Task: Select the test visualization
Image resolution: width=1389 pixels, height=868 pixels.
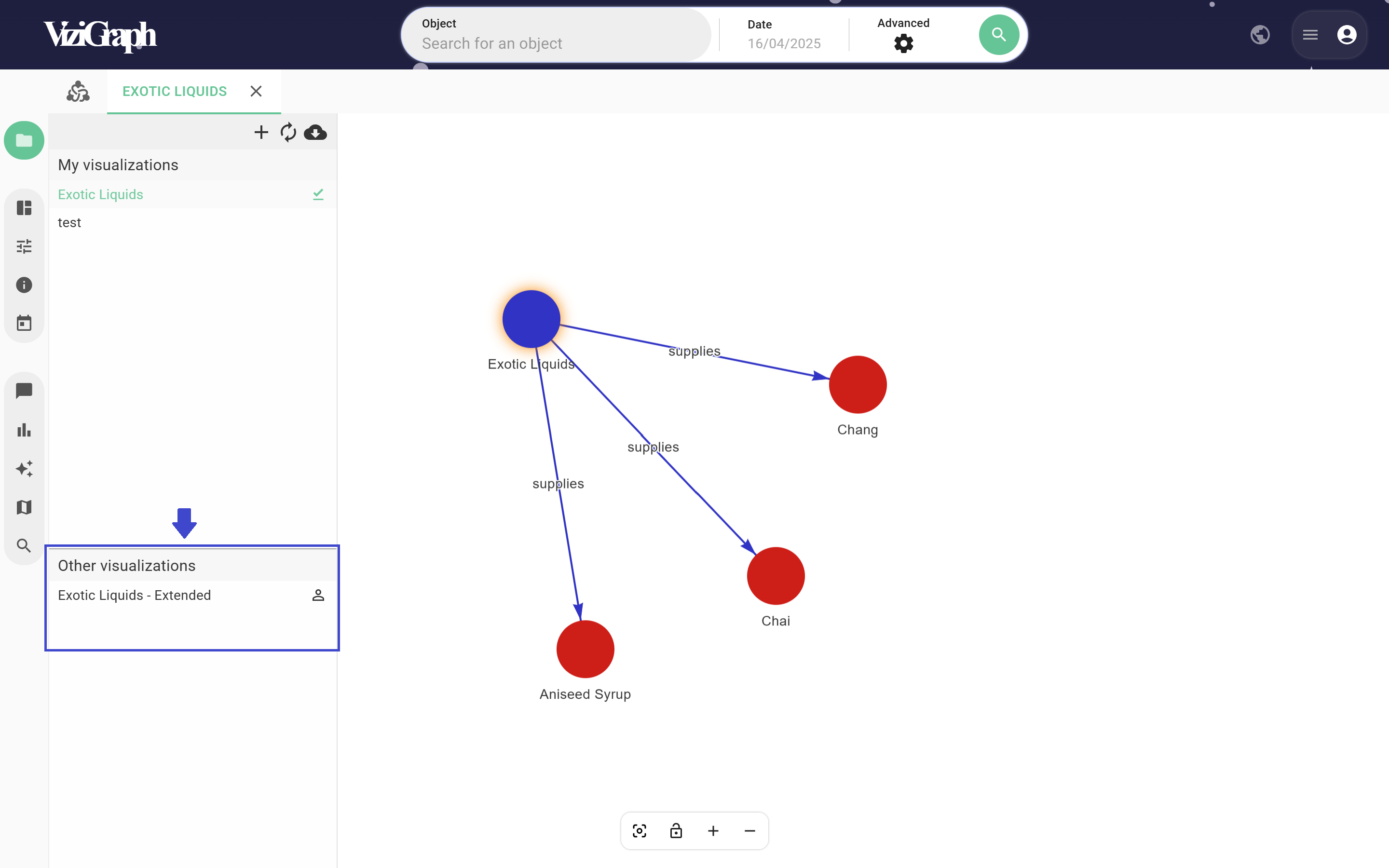Action: coord(69,223)
